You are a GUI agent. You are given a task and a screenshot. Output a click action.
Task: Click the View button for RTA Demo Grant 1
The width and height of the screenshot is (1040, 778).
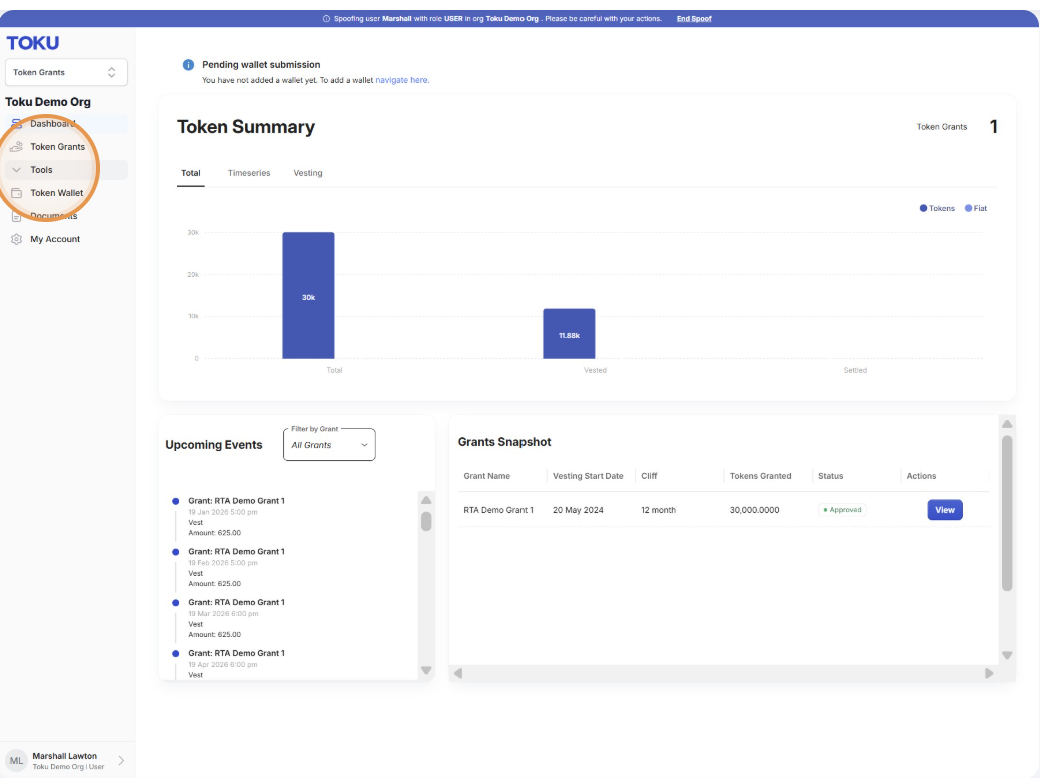(x=944, y=510)
